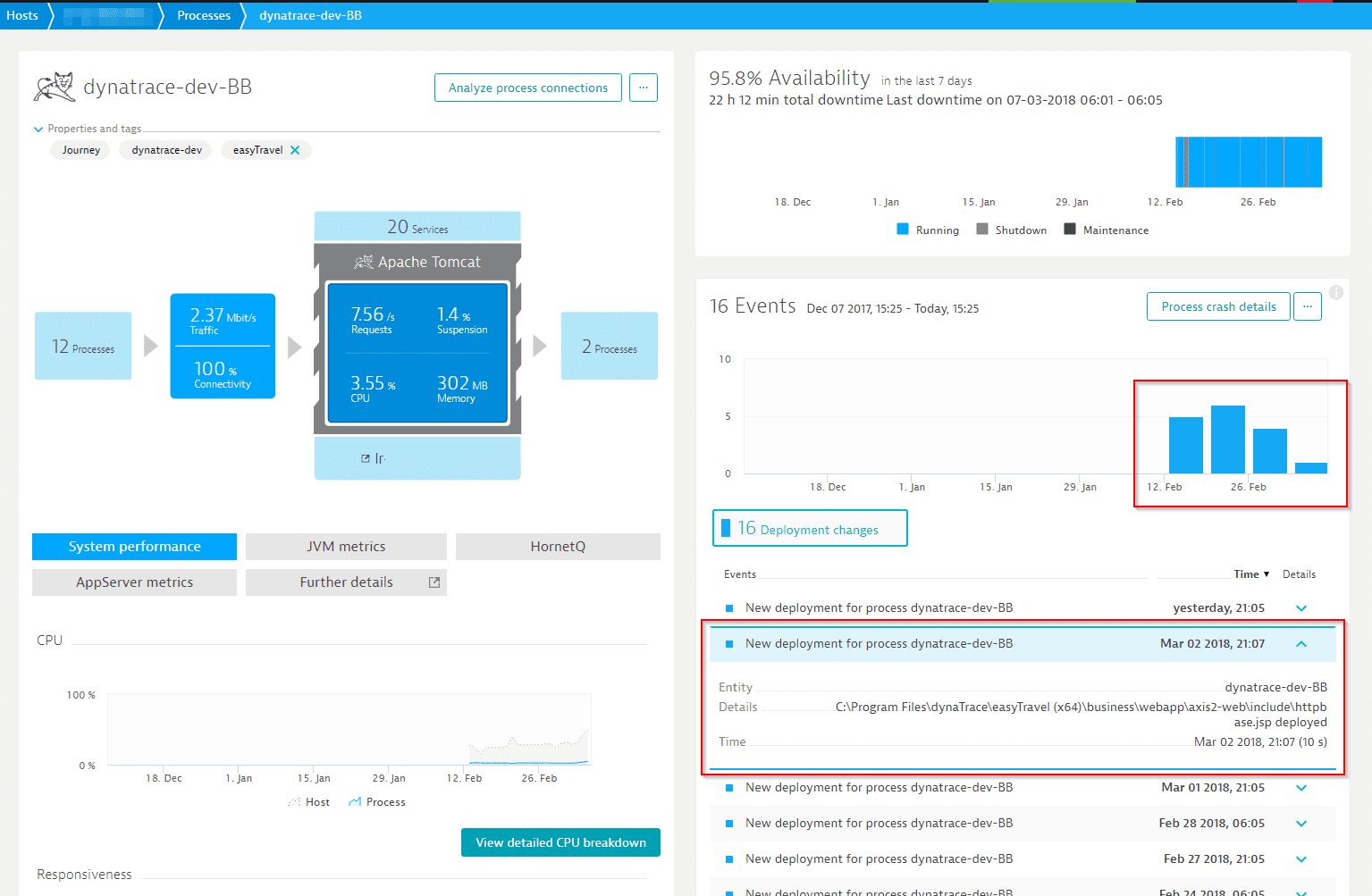Screen dimensions: 1372x896
Task: Click the 7.56 /s Requests metric
Action: click(x=373, y=320)
